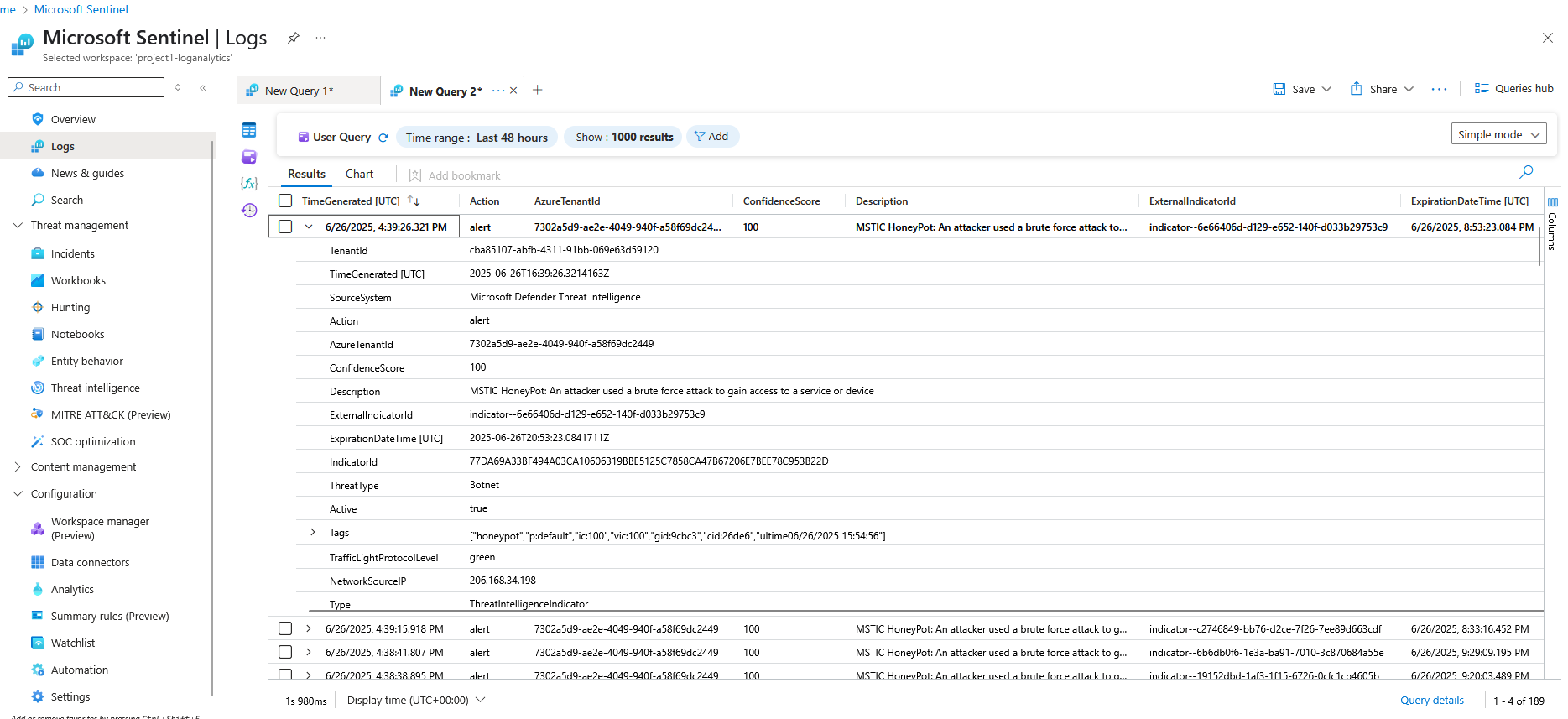Click the sidebar Search input field
This screenshot has width=1568, height=719.
pyautogui.click(x=86, y=87)
